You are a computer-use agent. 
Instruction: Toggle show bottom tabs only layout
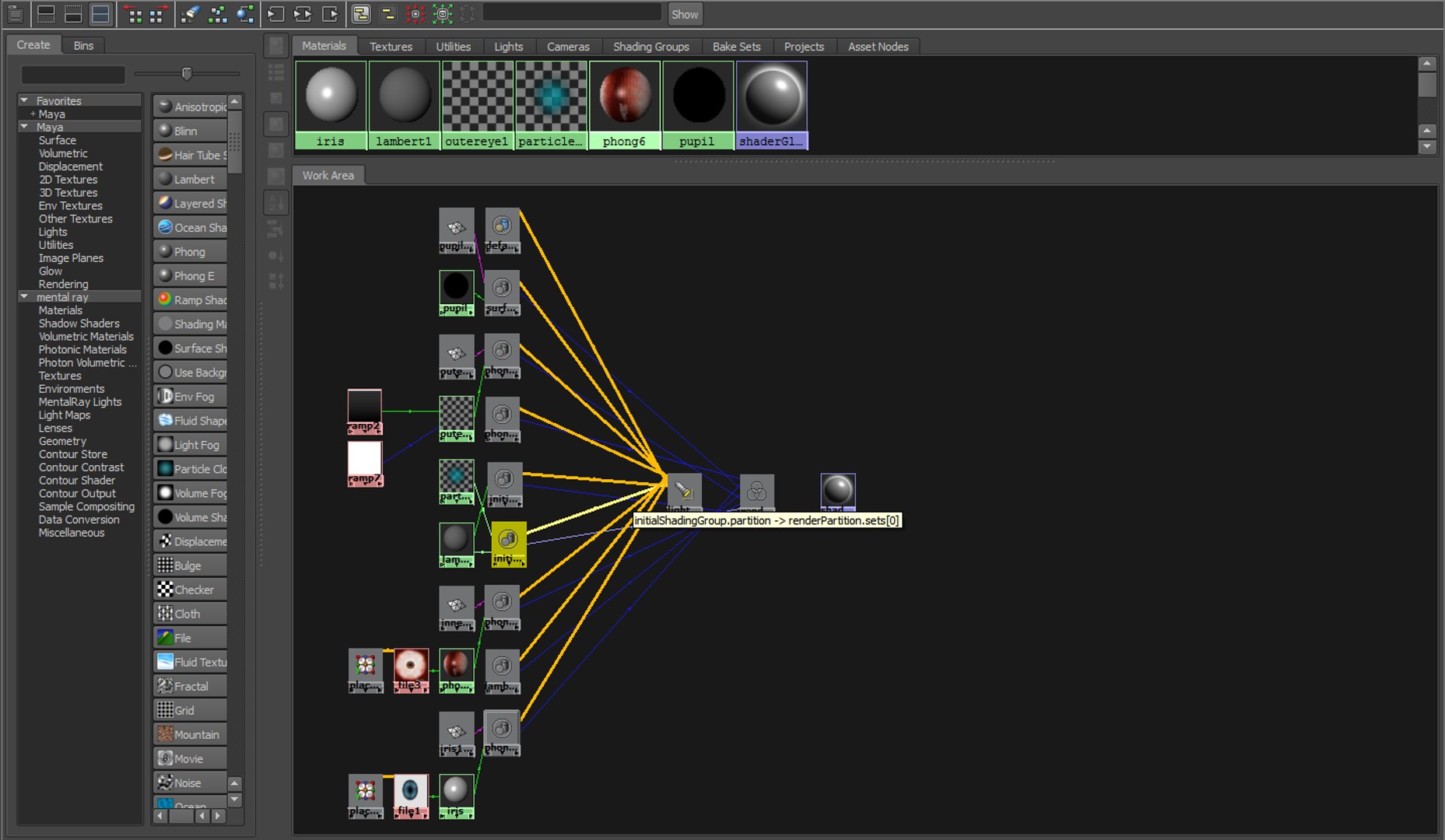[73, 14]
